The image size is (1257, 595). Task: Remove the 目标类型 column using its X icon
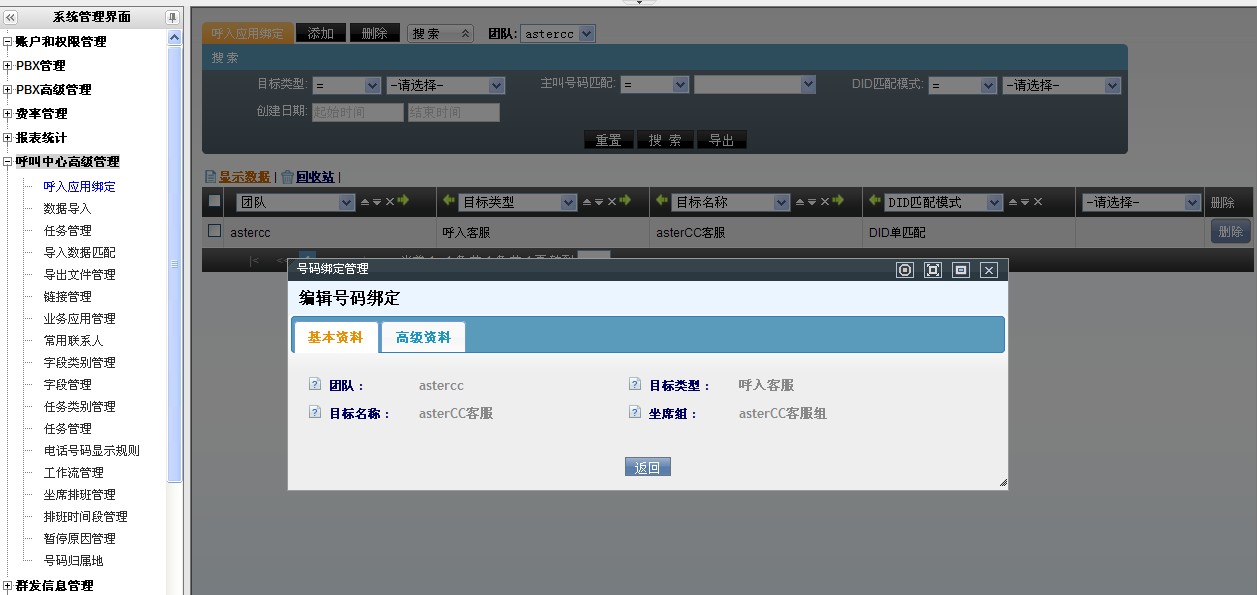[x=612, y=202]
